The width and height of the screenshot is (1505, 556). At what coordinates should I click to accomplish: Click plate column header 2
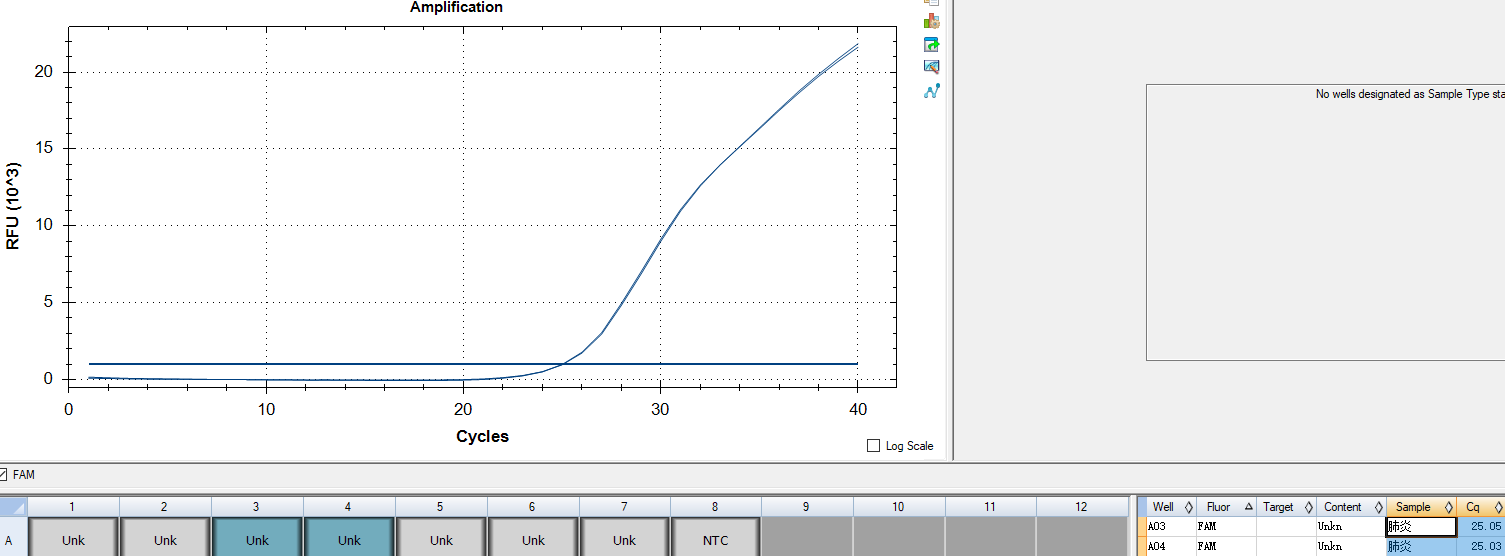(165, 507)
